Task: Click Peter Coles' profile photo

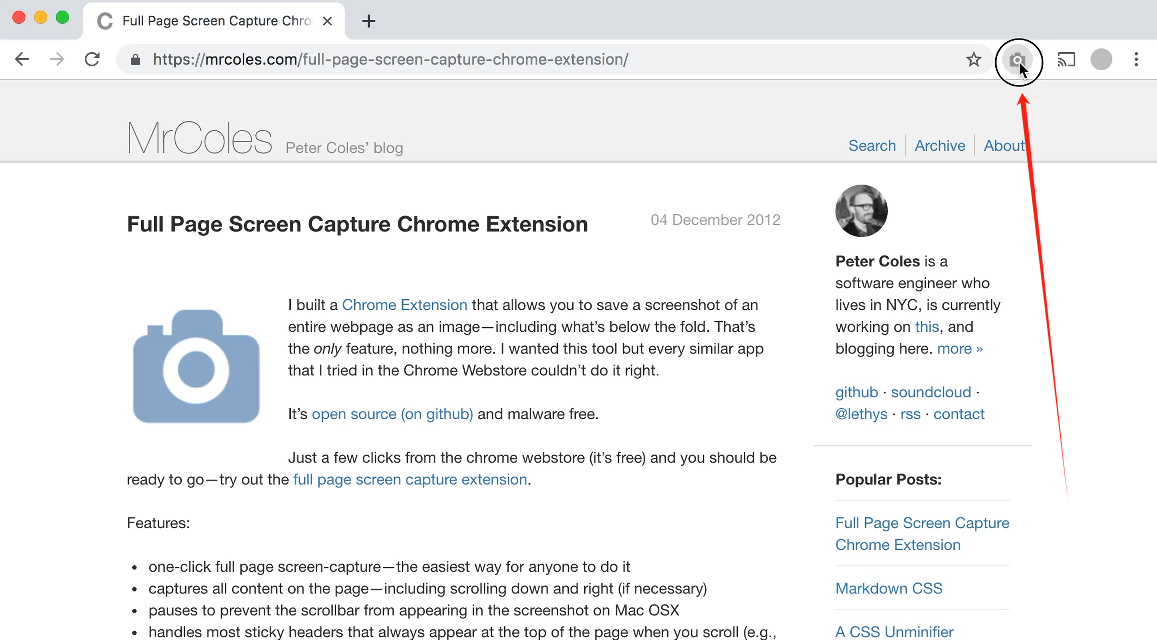Action: pyautogui.click(x=861, y=211)
